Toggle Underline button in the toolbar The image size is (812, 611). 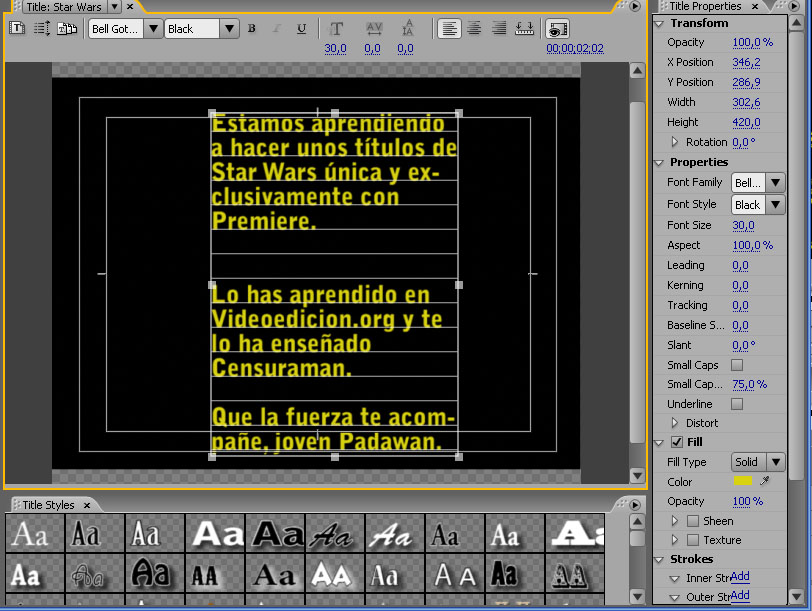(301, 29)
